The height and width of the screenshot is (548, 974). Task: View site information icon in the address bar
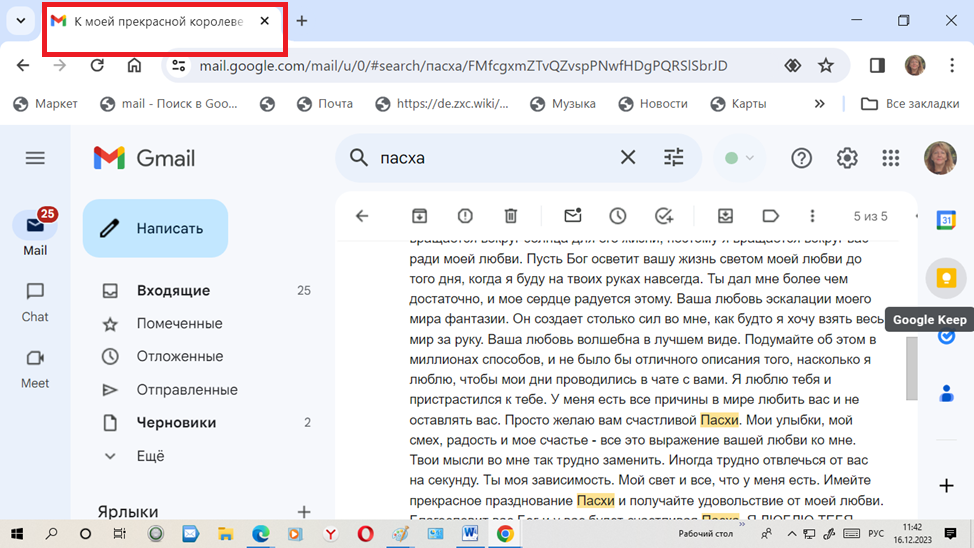click(179, 65)
